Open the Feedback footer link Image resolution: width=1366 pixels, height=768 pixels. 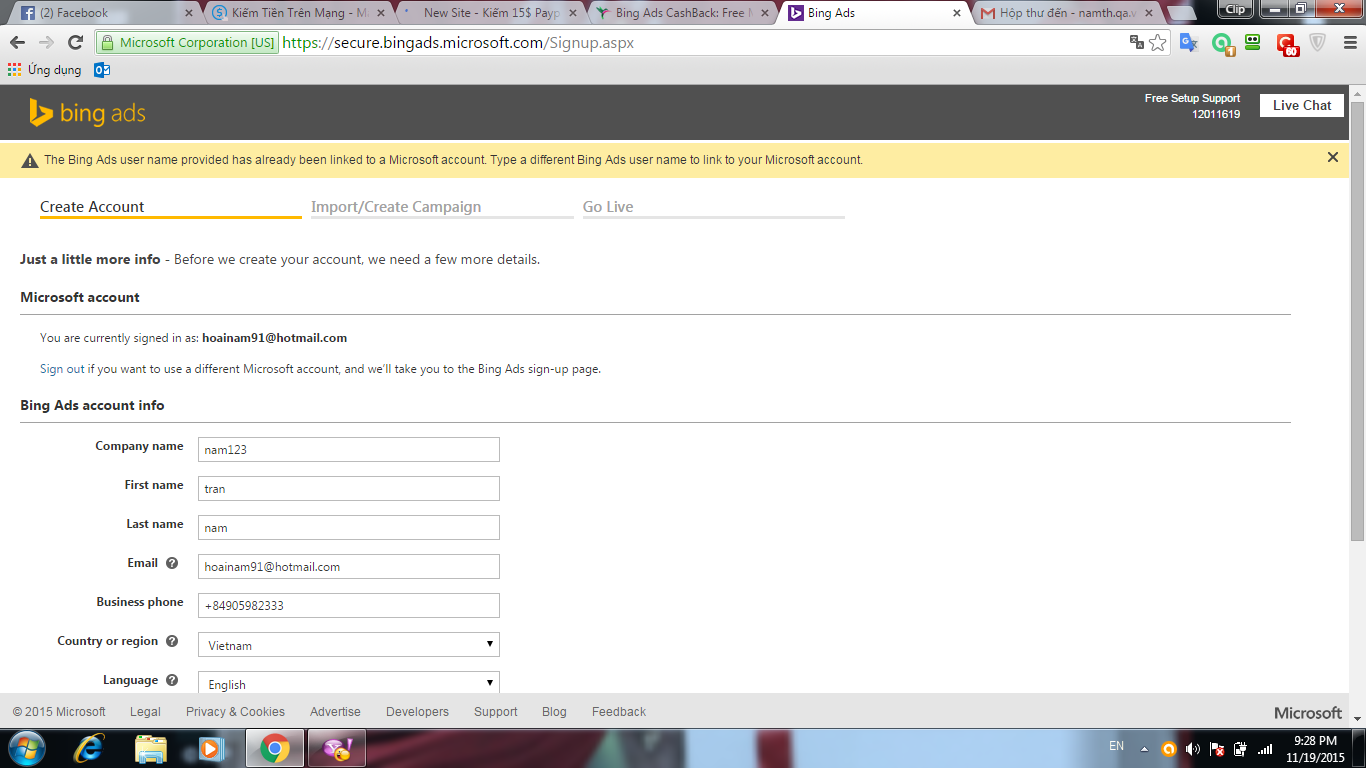pyautogui.click(x=619, y=712)
